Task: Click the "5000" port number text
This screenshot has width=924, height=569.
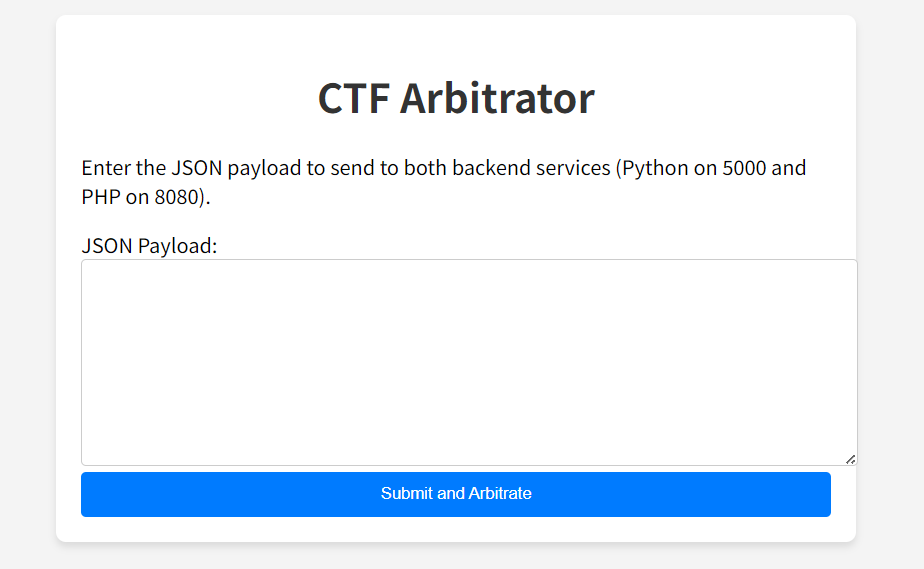Action: click(744, 168)
